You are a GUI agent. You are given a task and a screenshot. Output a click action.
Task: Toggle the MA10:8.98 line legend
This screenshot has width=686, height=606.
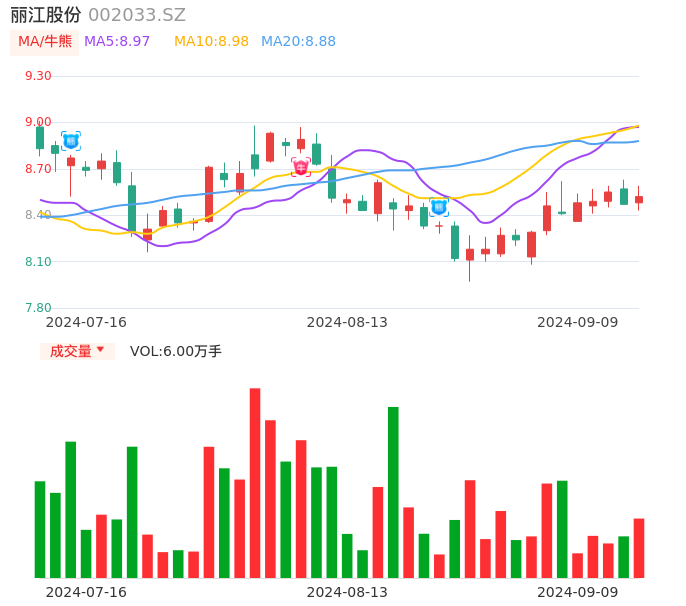point(211,41)
